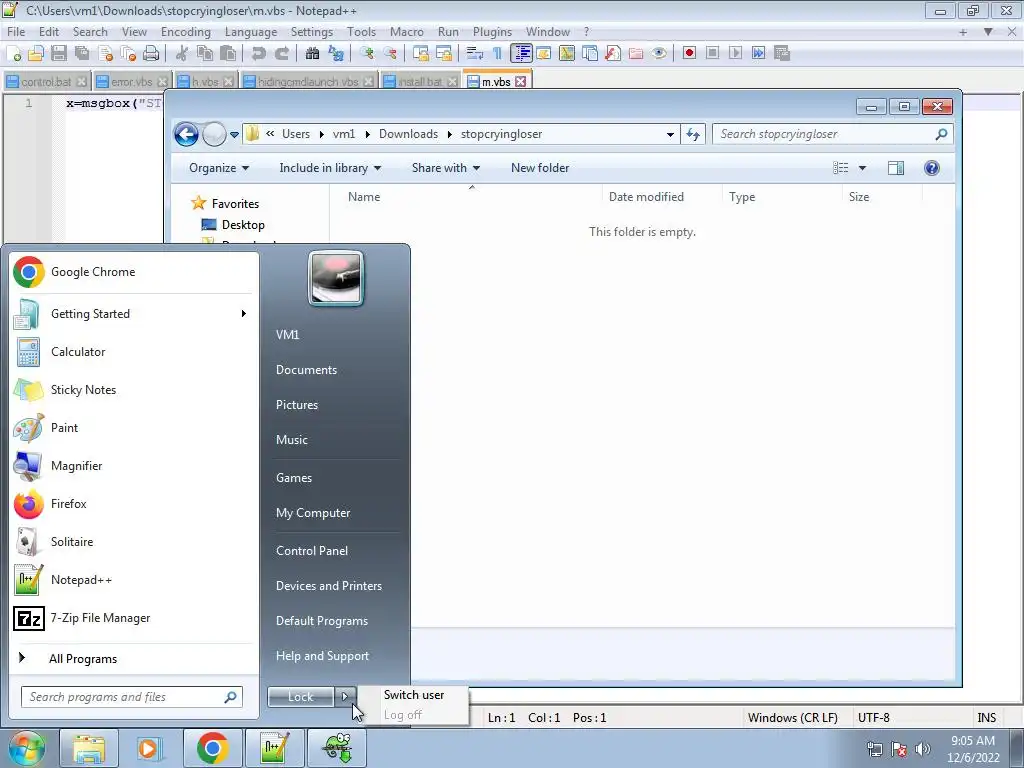Toggle Show All Characters pilcrow icon
1024x768 pixels.
(x=498, y=54)
